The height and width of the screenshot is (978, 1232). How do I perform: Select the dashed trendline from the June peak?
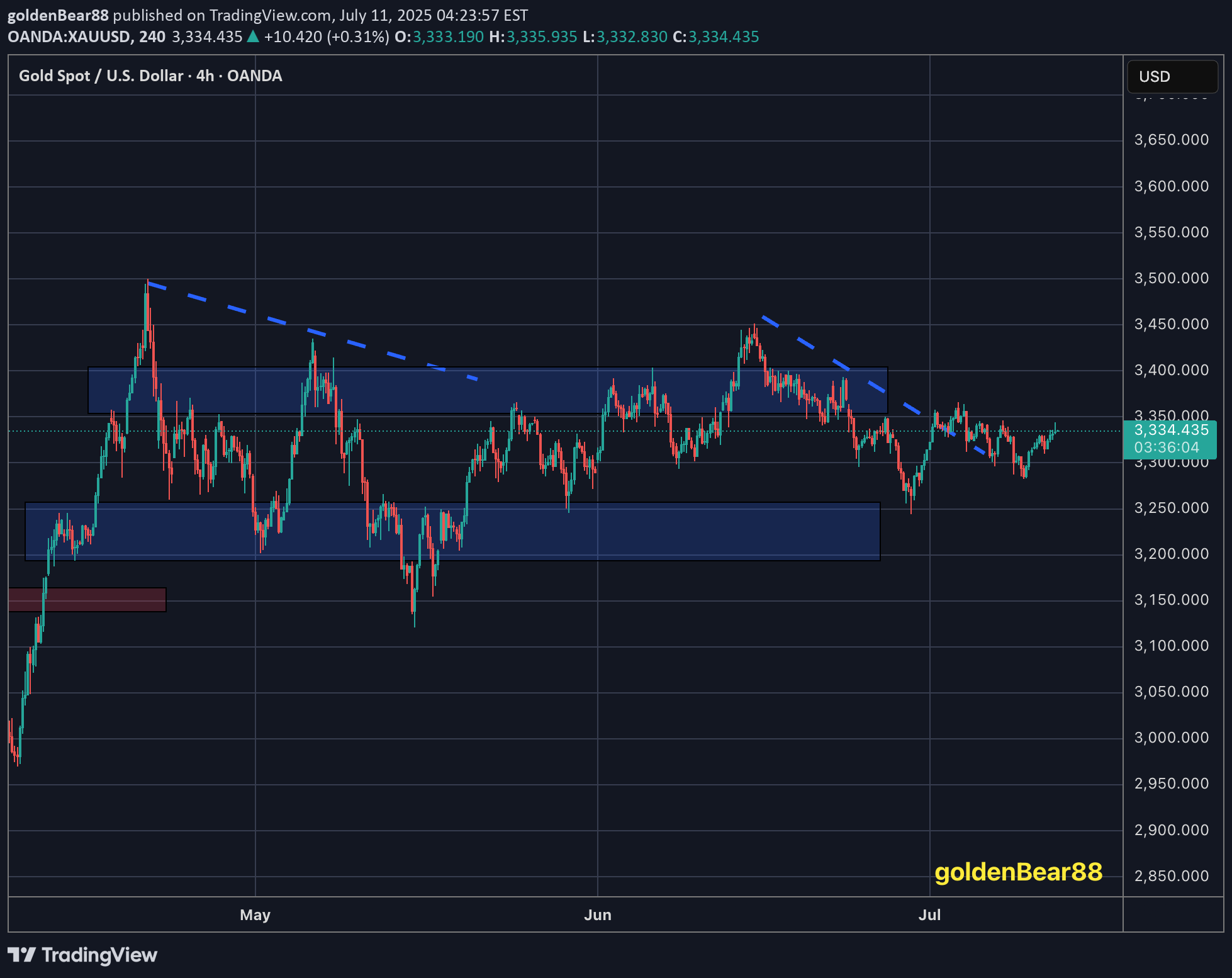(x=873, y=385)
